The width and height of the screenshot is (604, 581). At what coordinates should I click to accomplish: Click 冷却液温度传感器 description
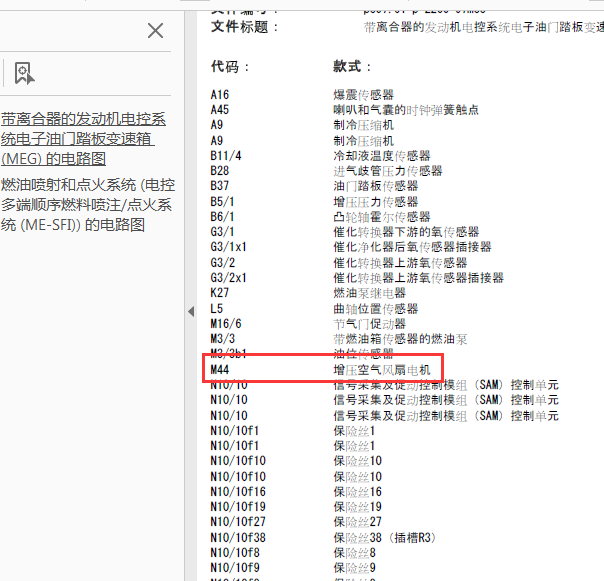(382, 156)
